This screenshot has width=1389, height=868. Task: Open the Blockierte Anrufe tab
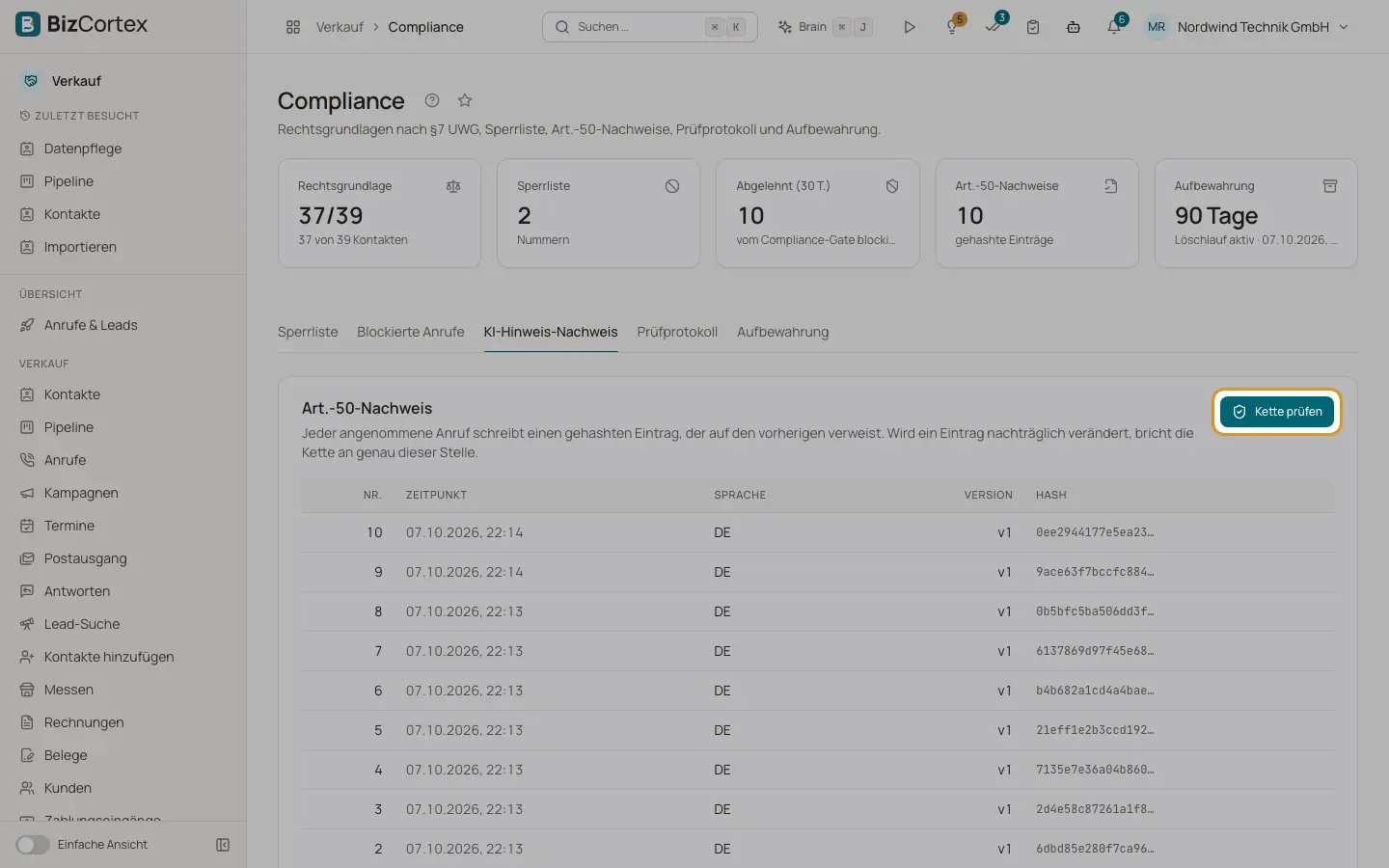point(411,332)
